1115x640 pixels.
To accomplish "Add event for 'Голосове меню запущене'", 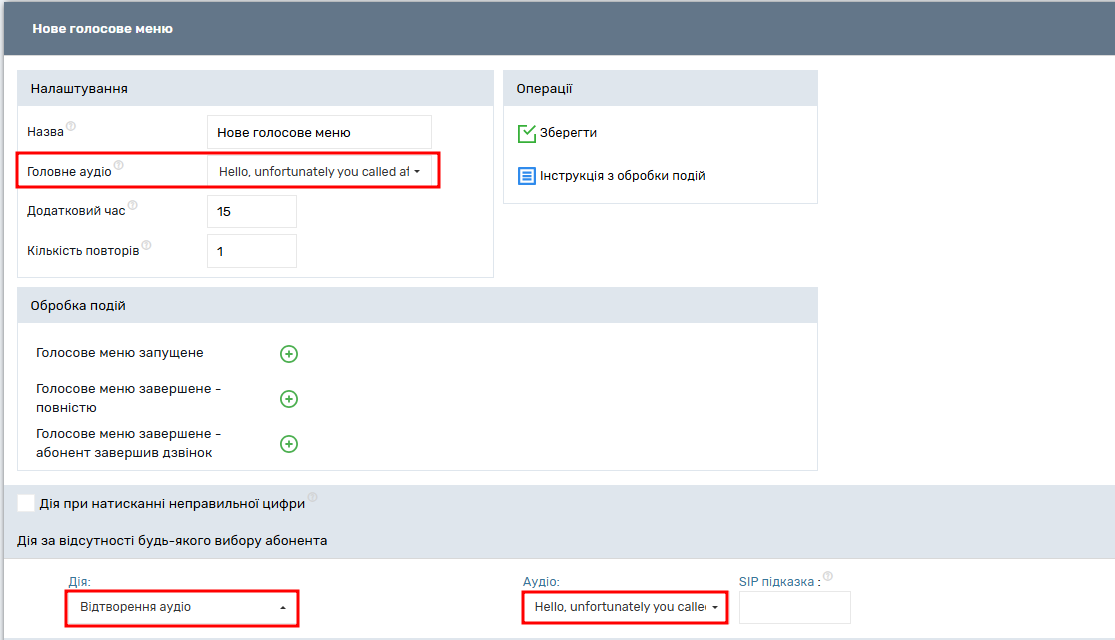I will pos(289,354).
